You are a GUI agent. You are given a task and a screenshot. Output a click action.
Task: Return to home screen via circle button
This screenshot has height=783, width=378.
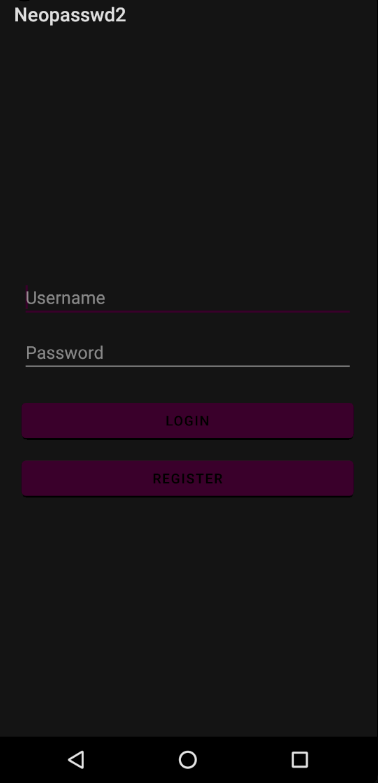click(x=188, y=760)
